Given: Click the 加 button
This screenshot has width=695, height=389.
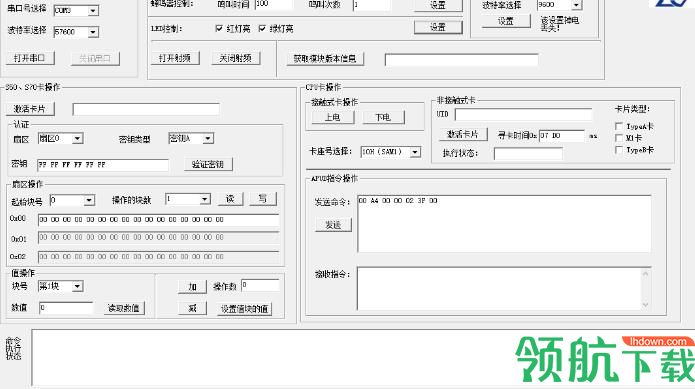Looking at the screenshot, I should point(192,287).
